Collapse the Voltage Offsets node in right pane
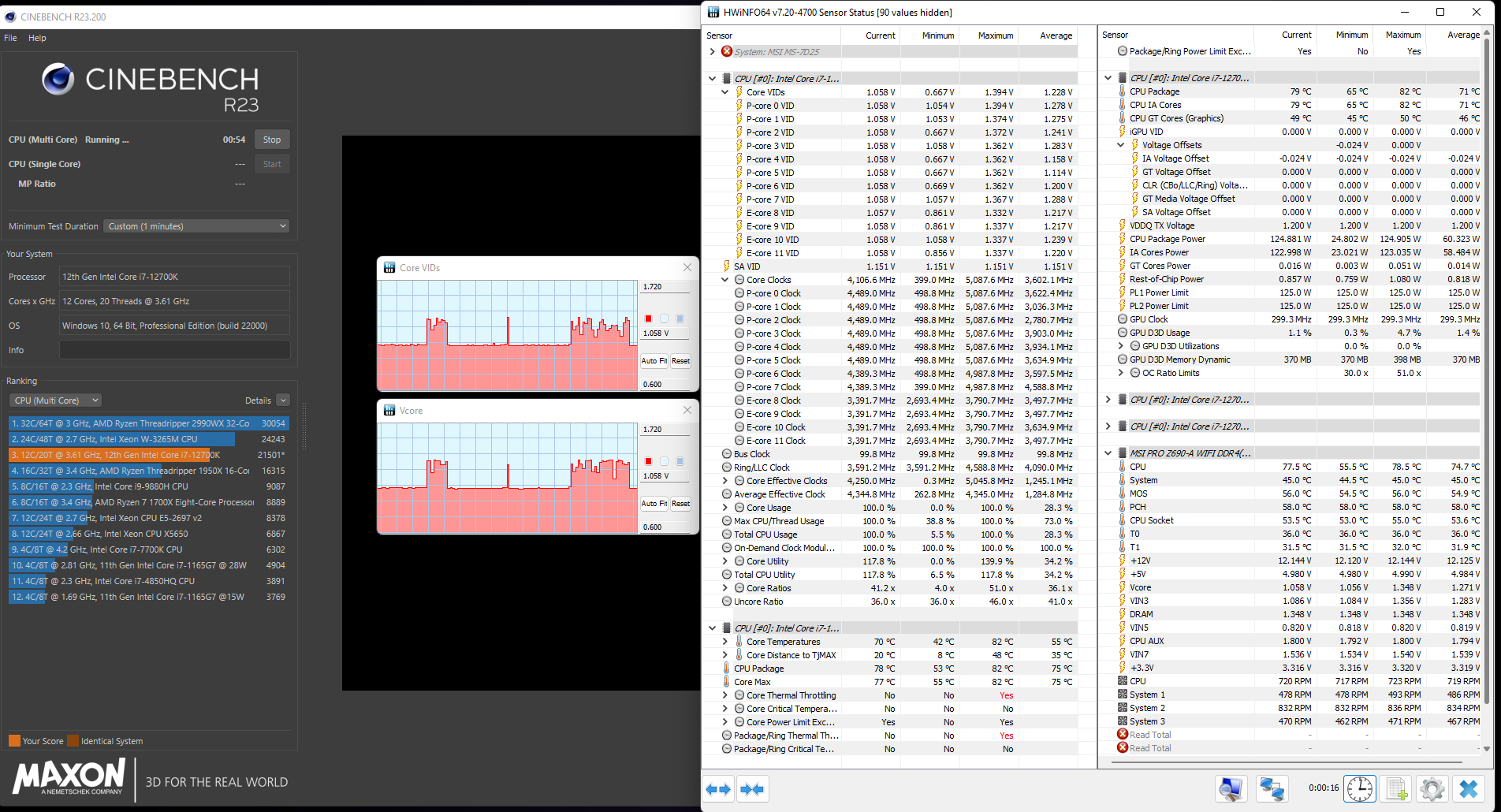 (x=1120, y=145)
